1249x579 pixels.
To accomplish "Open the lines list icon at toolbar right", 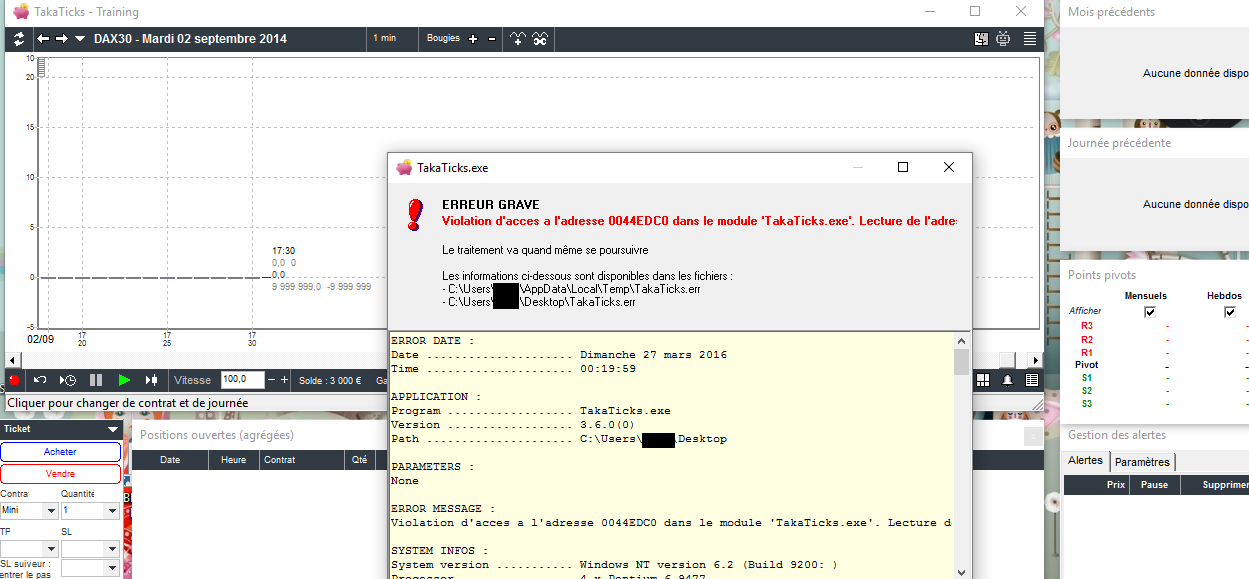I will (1029, 39).
